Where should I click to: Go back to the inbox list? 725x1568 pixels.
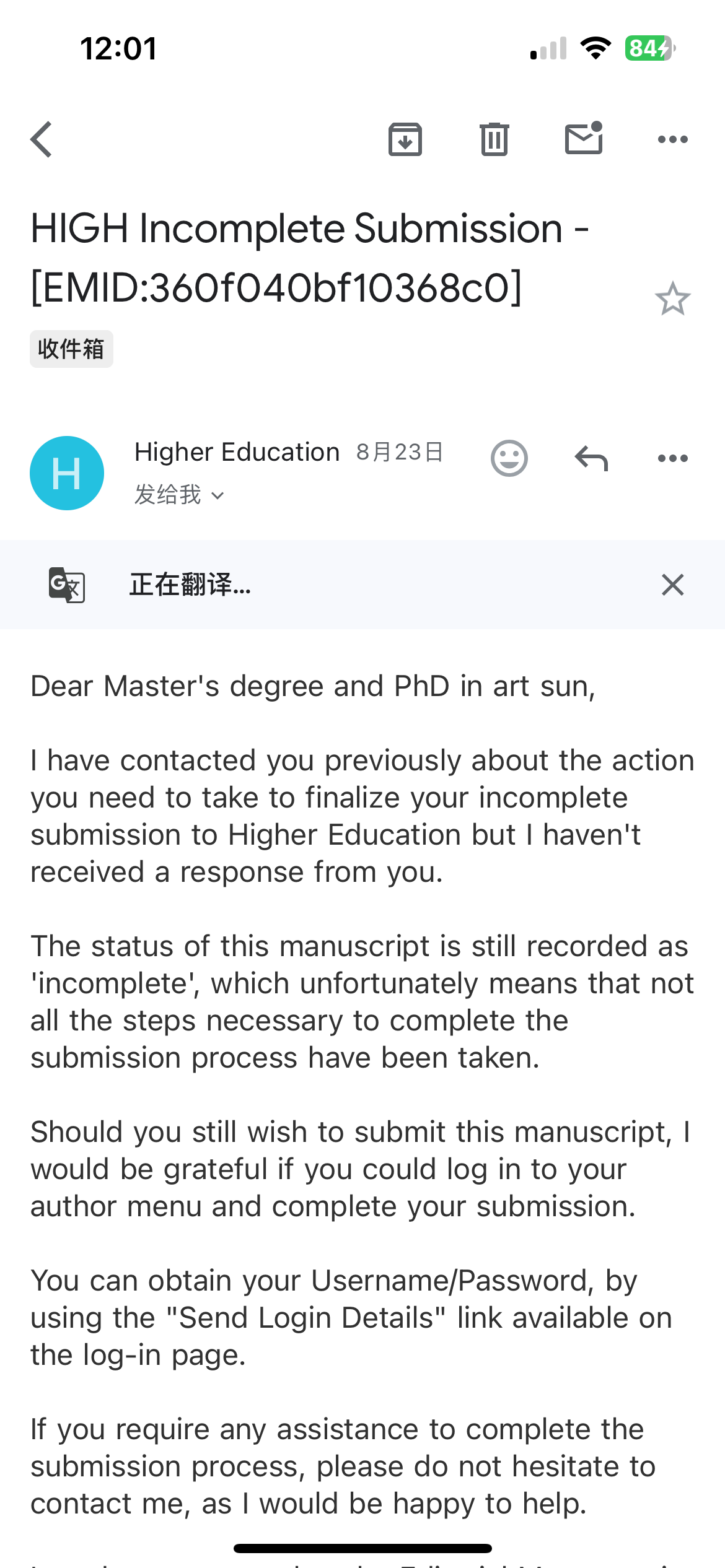tap(42, 139)
